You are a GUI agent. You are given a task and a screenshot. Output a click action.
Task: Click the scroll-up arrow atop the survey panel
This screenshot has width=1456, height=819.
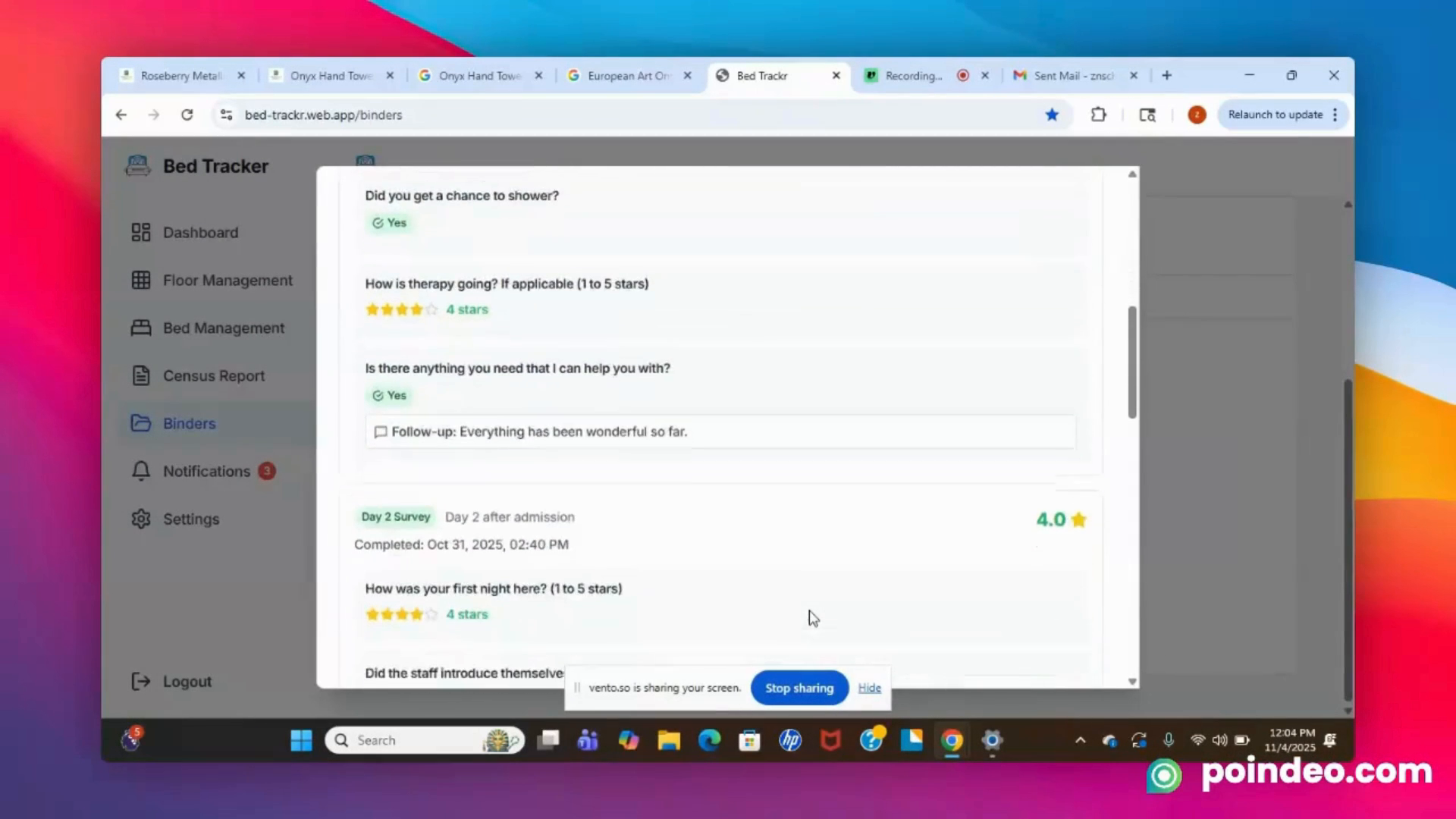(x=1131, y=173)
